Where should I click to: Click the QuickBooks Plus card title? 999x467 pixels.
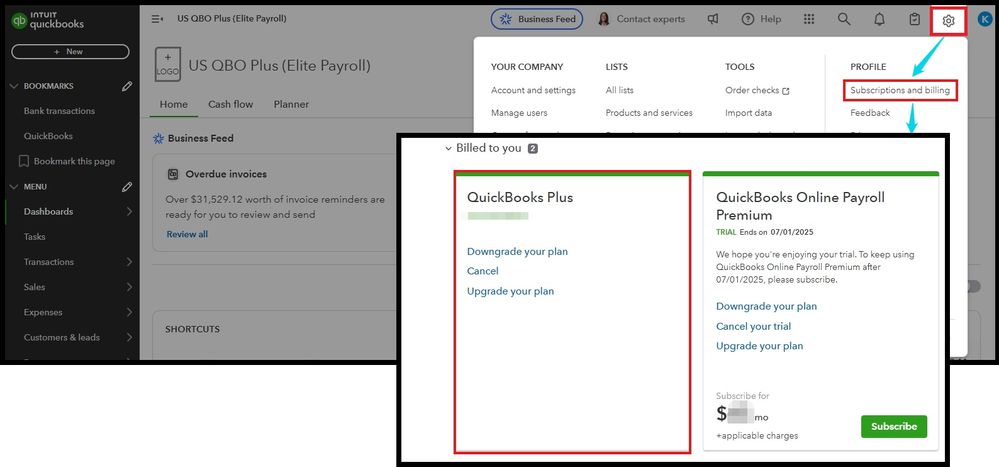pos(520,198)
